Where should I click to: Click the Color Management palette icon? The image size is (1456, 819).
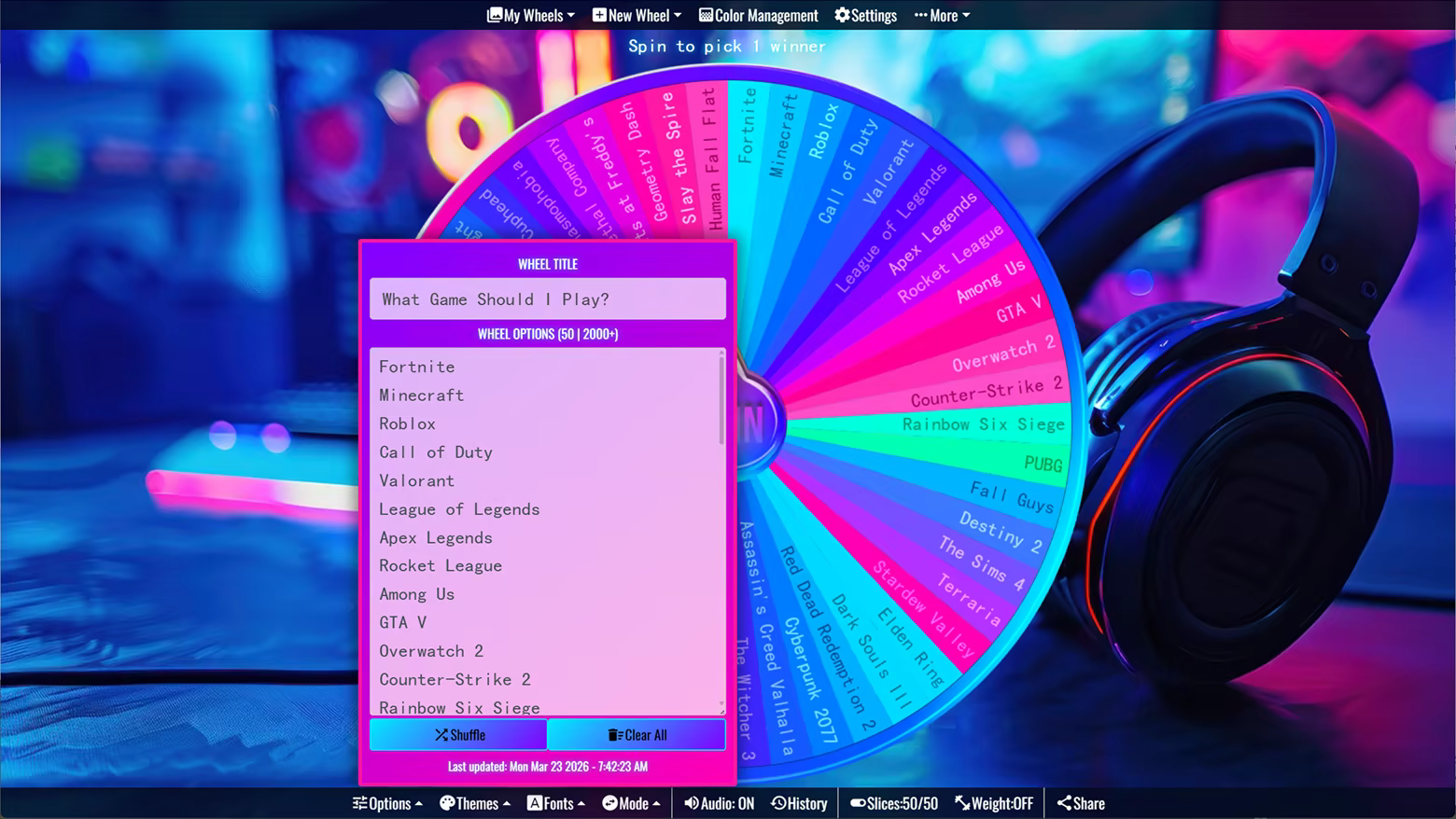(x=706, y=15)
